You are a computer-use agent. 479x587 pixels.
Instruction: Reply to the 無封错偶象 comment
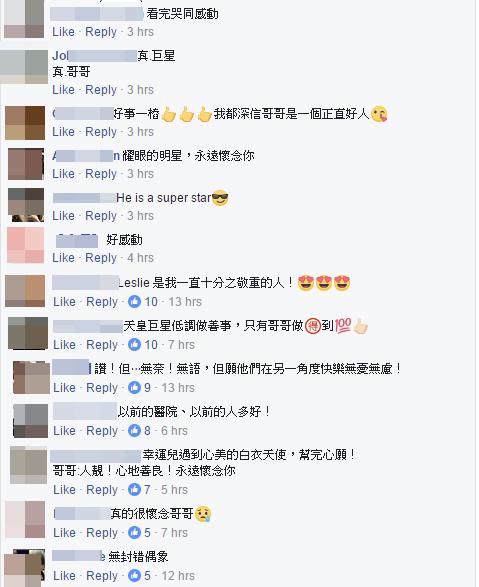point(102,576)
